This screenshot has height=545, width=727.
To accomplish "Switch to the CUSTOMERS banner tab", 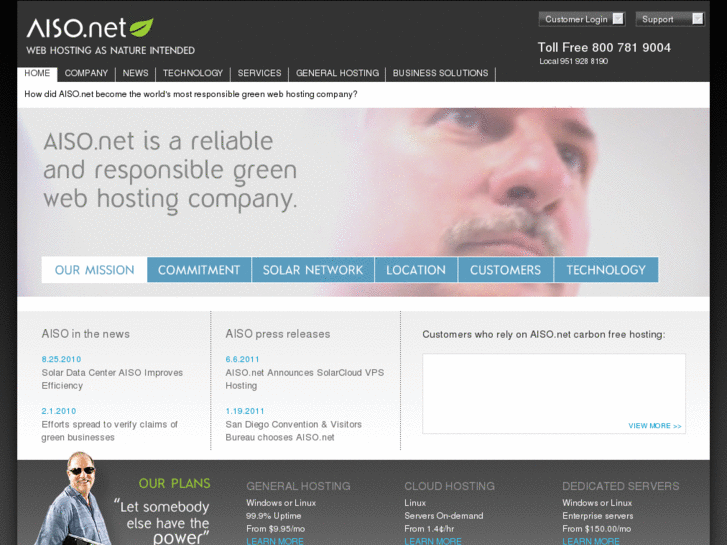I will pyautogui.click(x=505, y=270).
